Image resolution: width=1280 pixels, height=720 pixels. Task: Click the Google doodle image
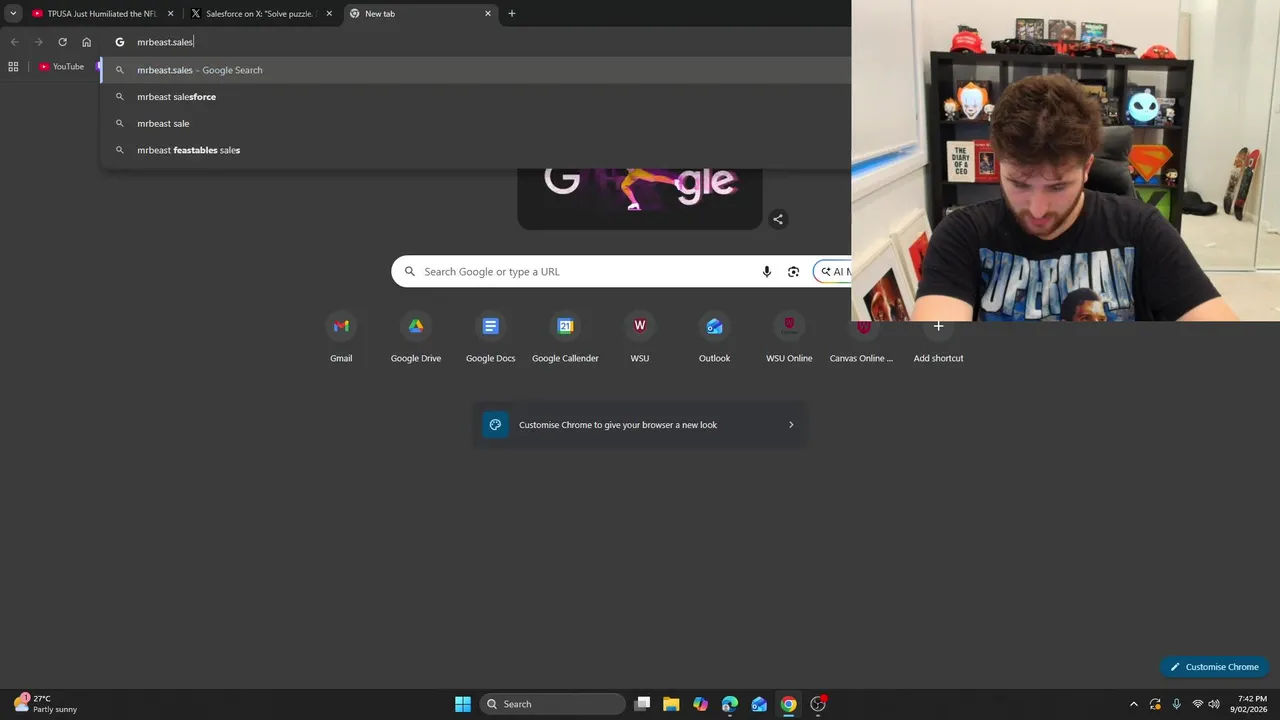pyautogui.click(x=640, y=198)
